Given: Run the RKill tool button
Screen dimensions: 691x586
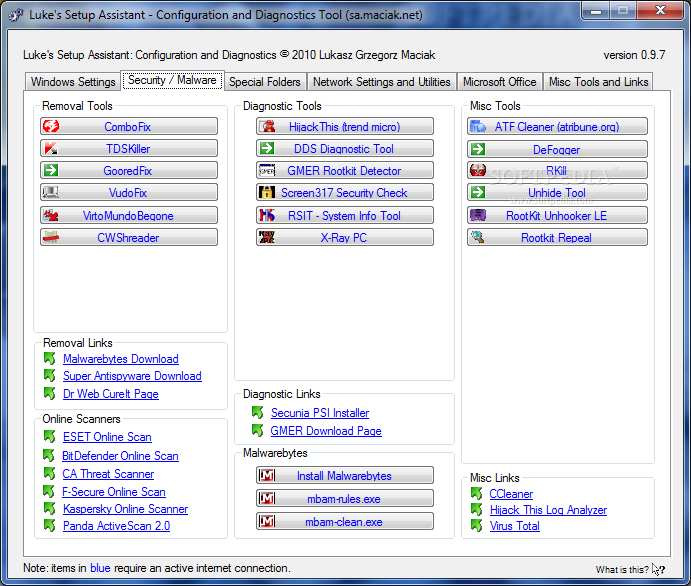Looking at the screenshot, I should pyautogui.click(x=557, y=170).
